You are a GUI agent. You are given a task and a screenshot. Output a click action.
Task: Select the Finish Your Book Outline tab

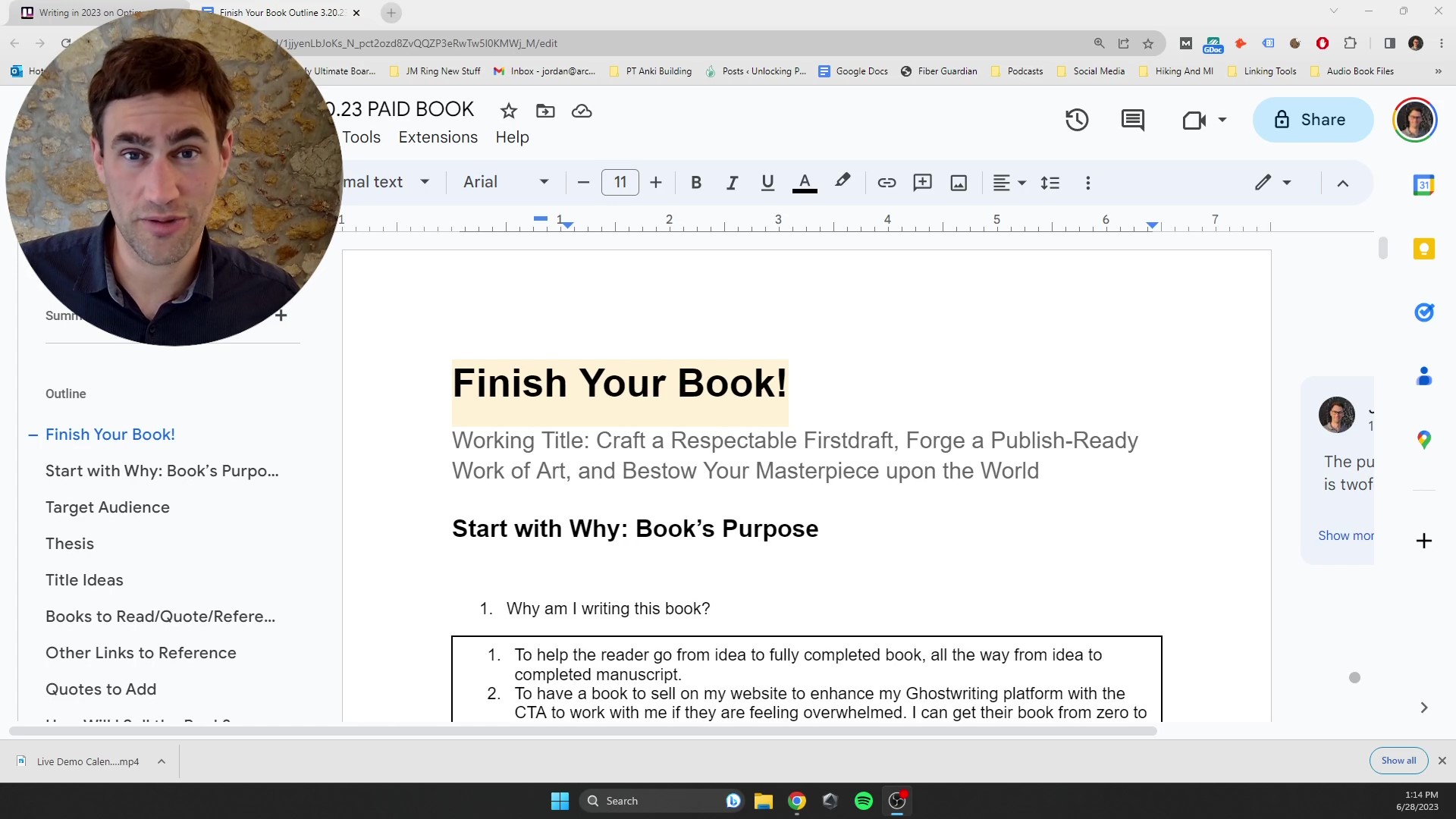click(281, 13)
